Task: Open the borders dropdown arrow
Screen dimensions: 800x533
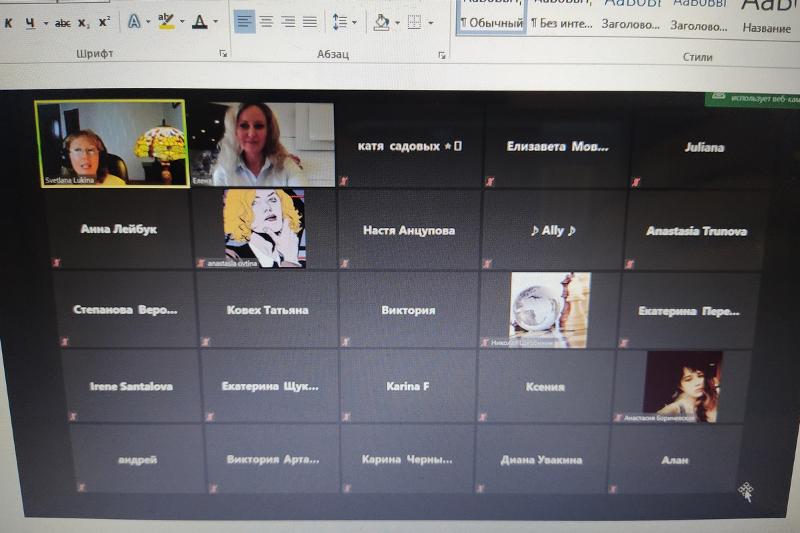Action: pyautogui.click(x=431, y=22)
